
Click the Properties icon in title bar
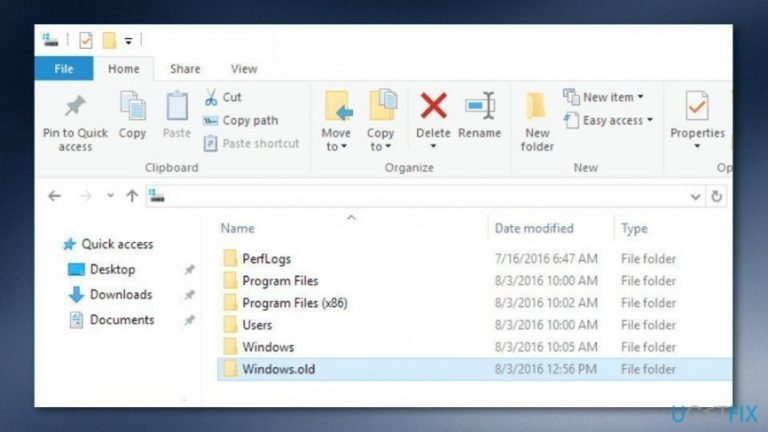[86, 40]
